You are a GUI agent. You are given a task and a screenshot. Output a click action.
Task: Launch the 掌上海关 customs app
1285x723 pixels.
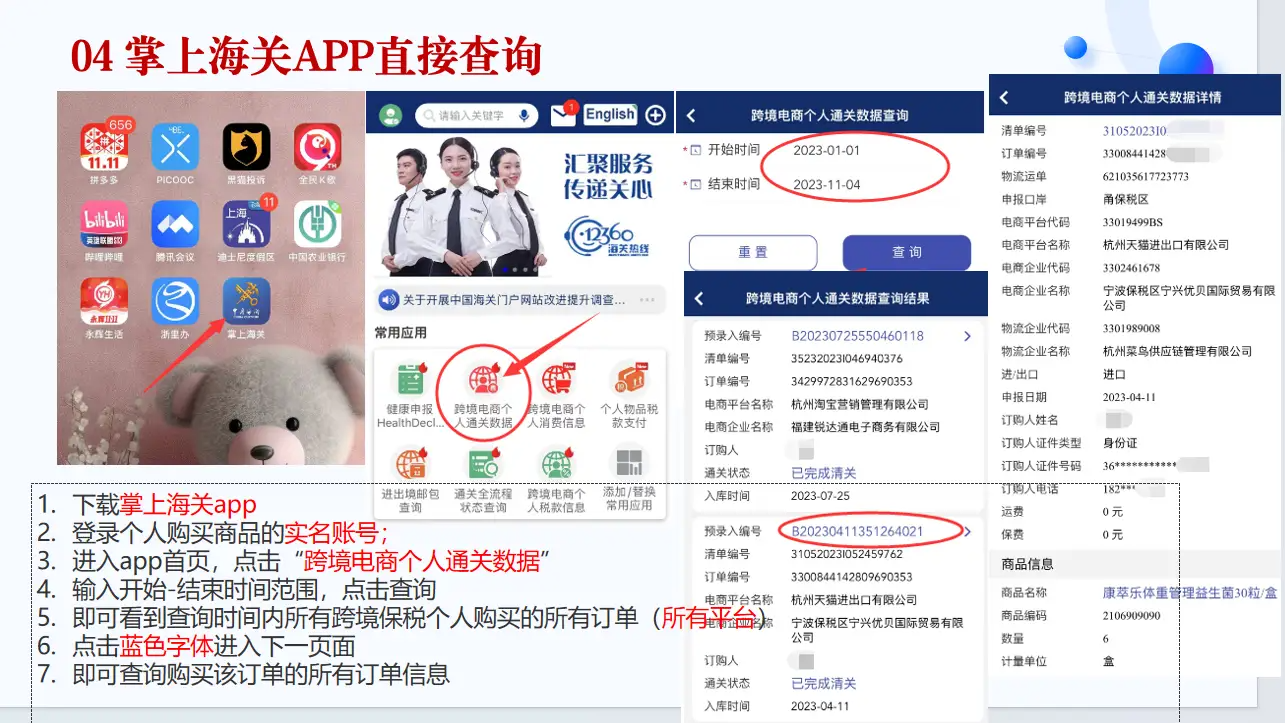pyautogui.click(x=246, y=302)
